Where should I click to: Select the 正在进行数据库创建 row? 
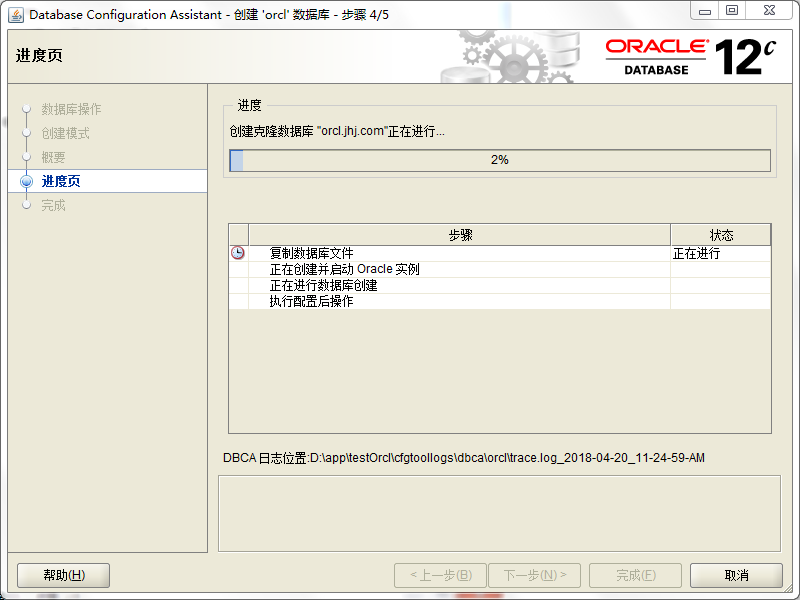click(500, 285)
